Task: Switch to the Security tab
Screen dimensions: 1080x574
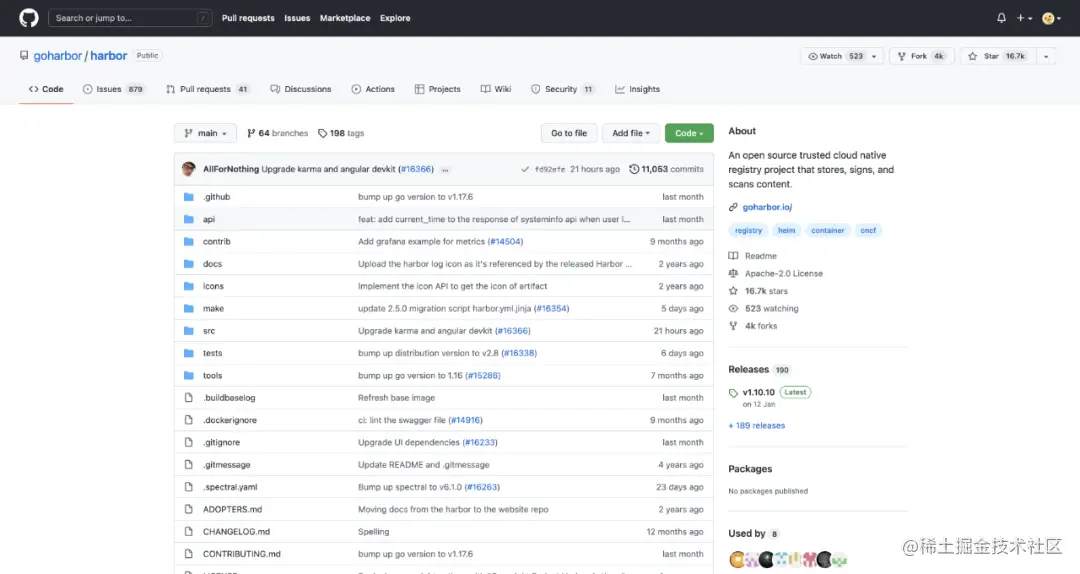Action: pos(562,89)
